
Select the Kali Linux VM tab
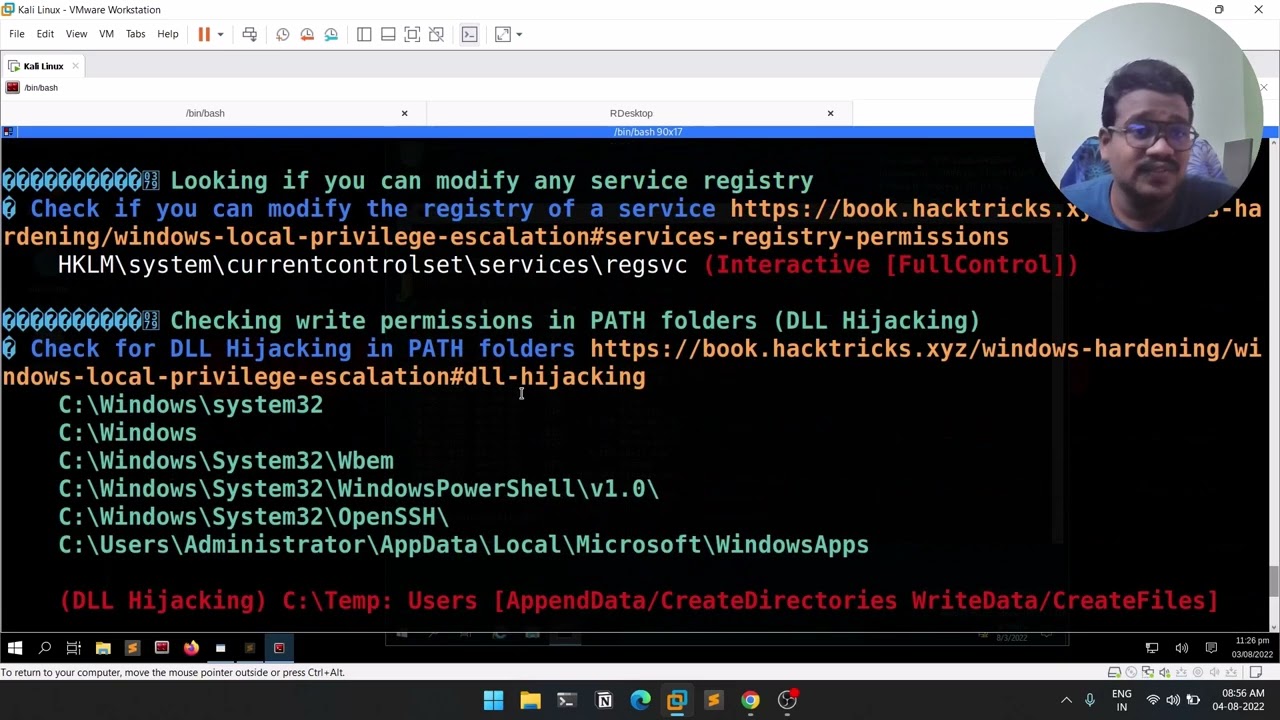point(43,66)
